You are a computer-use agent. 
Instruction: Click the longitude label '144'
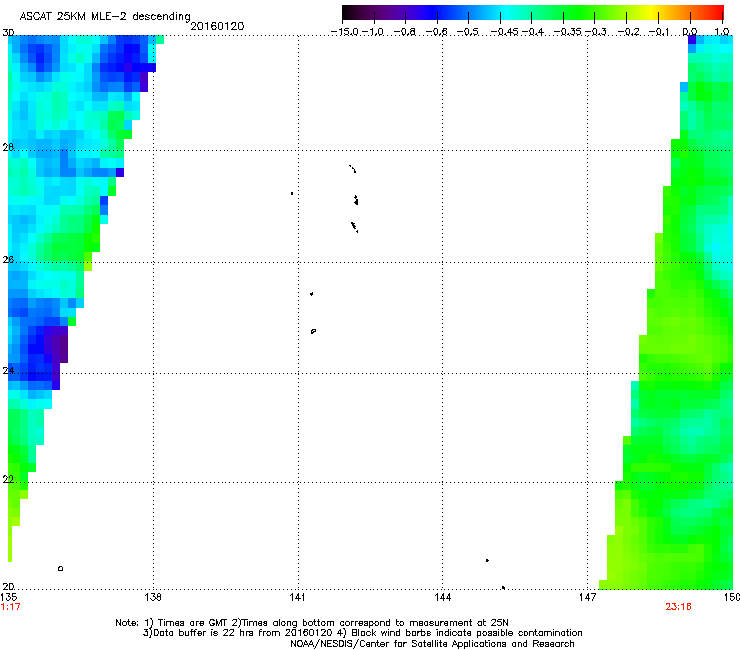point(442,597)
